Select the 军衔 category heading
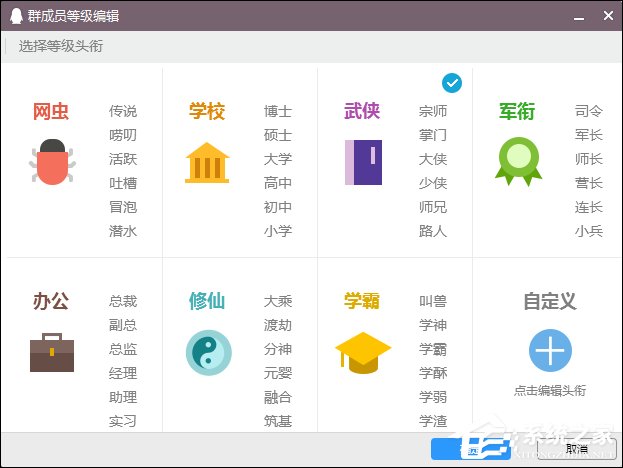Screen dimensions: 623x468 pyautogui.click(x=518, y=111)
